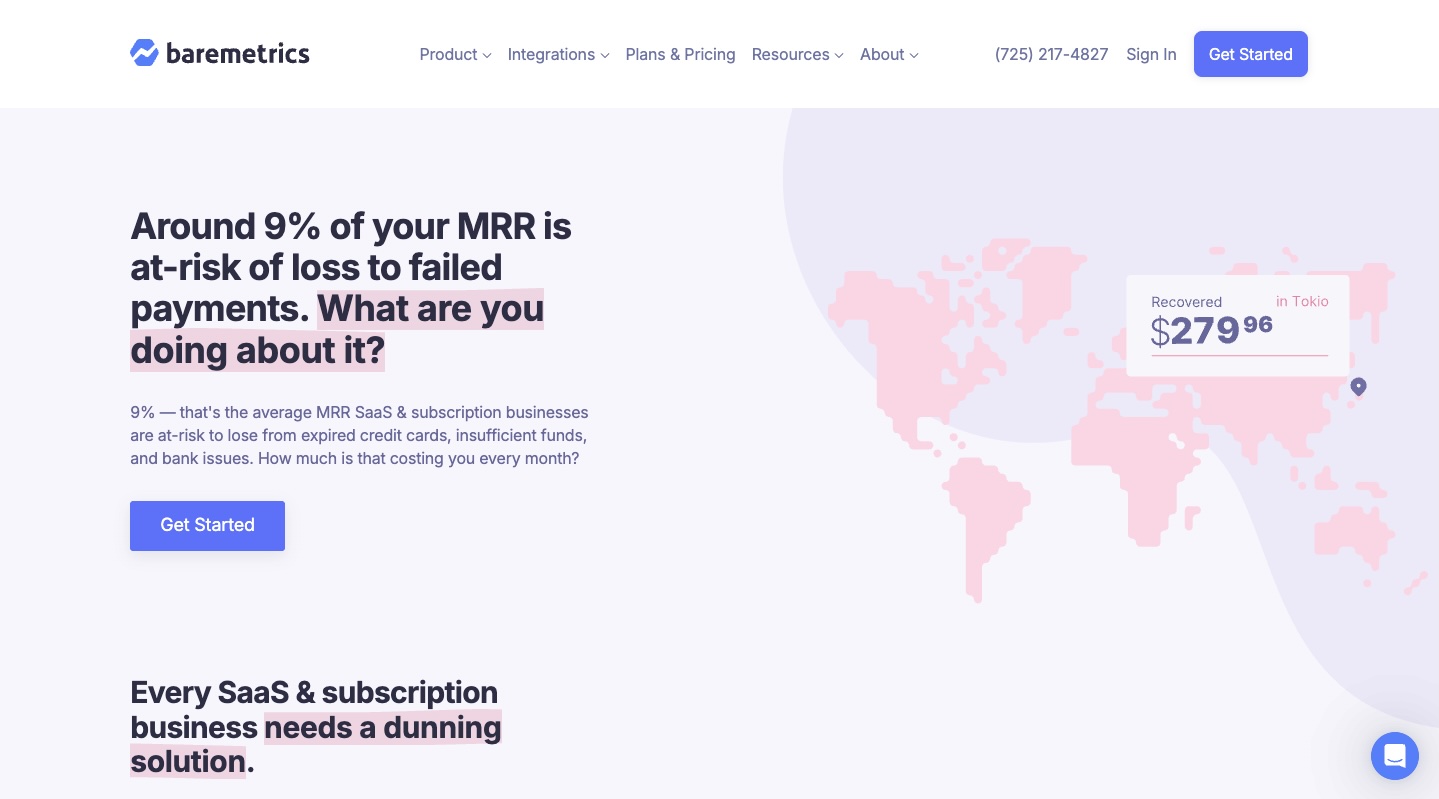The height and width of the screenshot is (799, 1439).
Task: Call the (725) 217-4827 phone link
Action: point(1051,54)
